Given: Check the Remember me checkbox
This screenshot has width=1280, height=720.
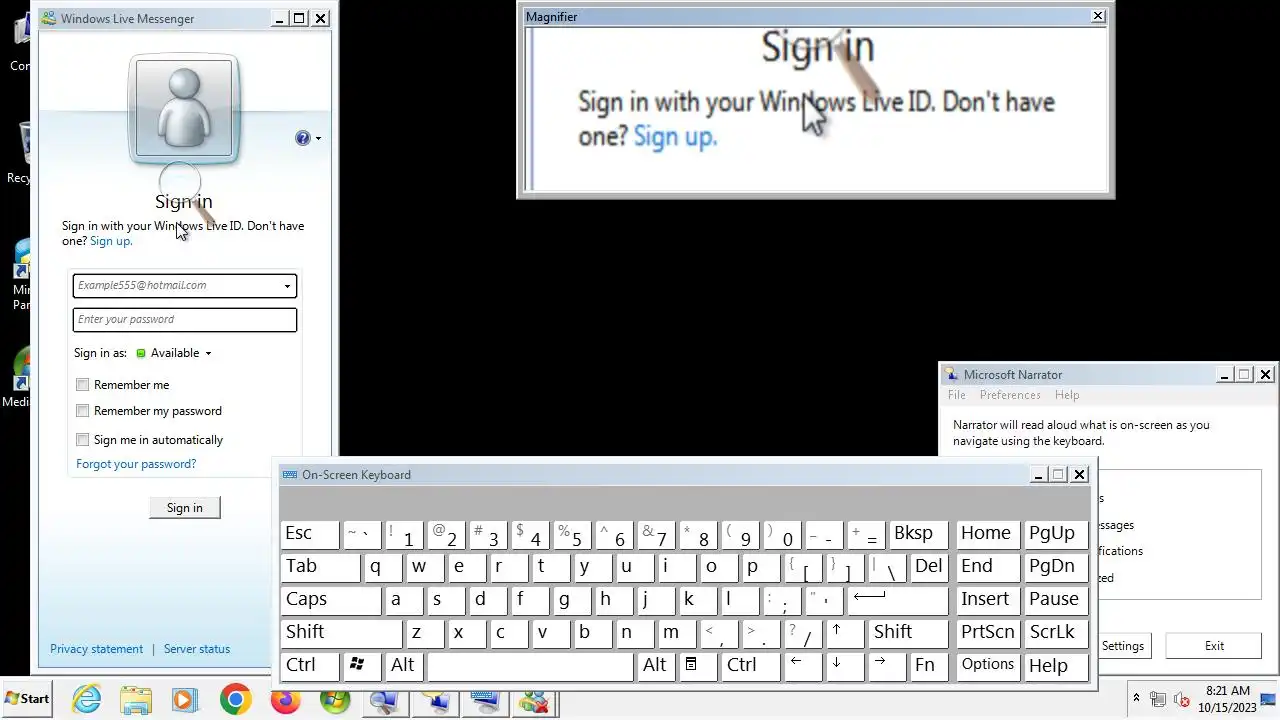Looking at the screenshot, I should tap(83, 385).
